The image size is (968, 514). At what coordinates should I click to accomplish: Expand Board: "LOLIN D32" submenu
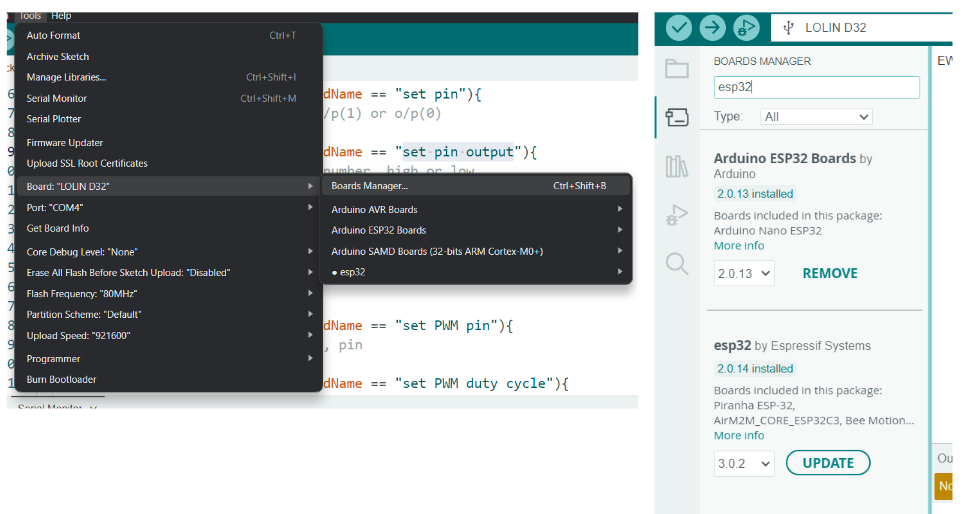point(168,186)
